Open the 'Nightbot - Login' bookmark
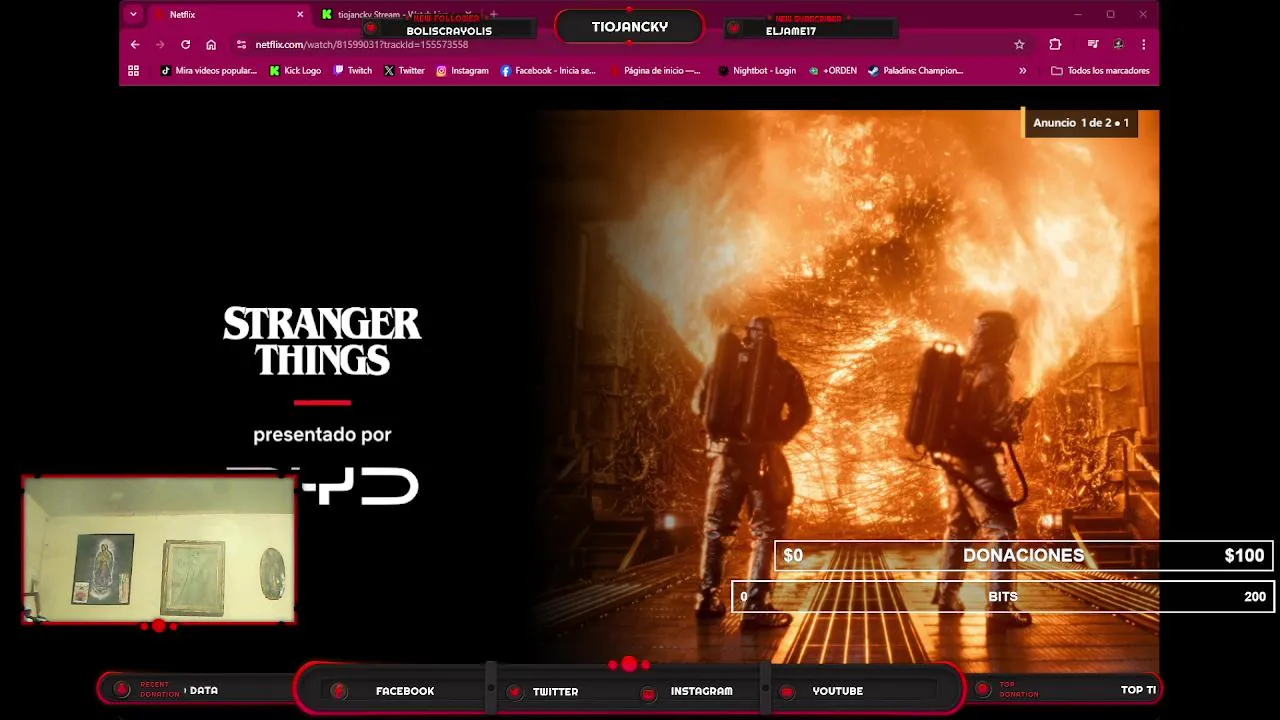Screen dimensions: 1280x720 [x=757, y=71]
